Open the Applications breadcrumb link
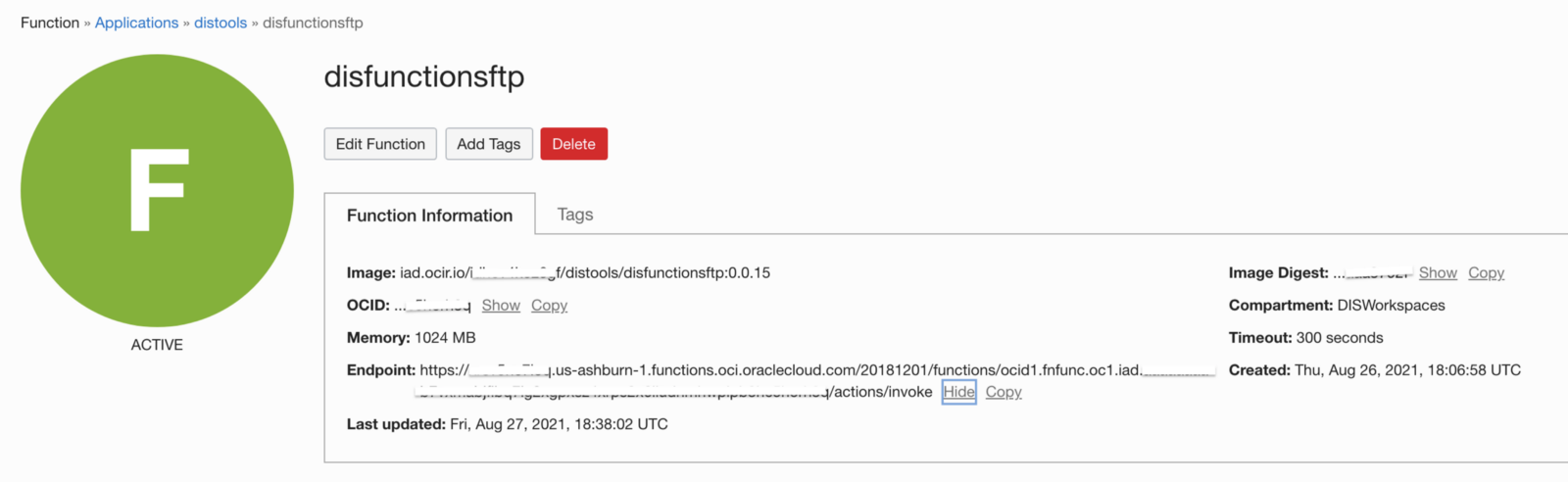 tap(136, 23)
